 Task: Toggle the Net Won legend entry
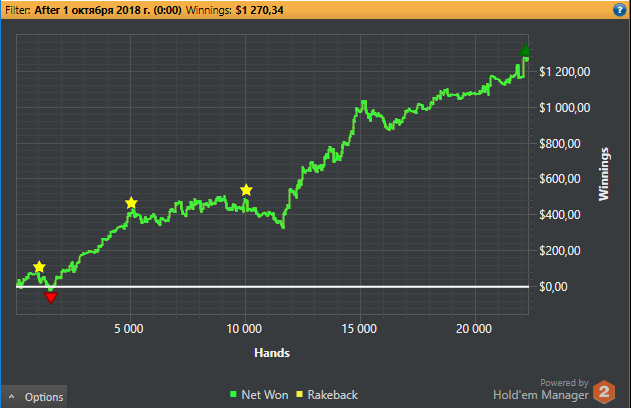tap(259, 395)
